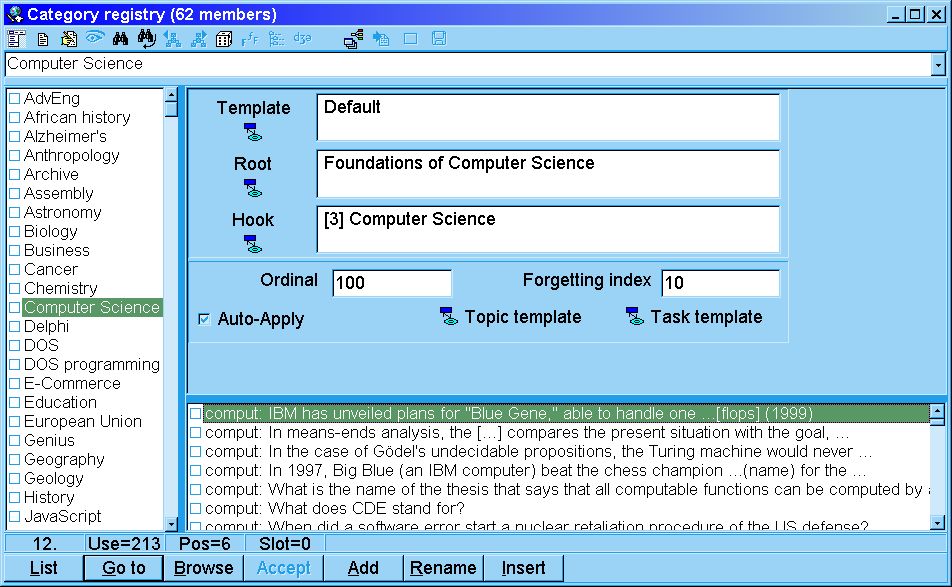Select the 'In 1997, Big Blue' element row
The width and height of the screenshot is (952, 587).
pyautogui.click(x=559, y=470)
